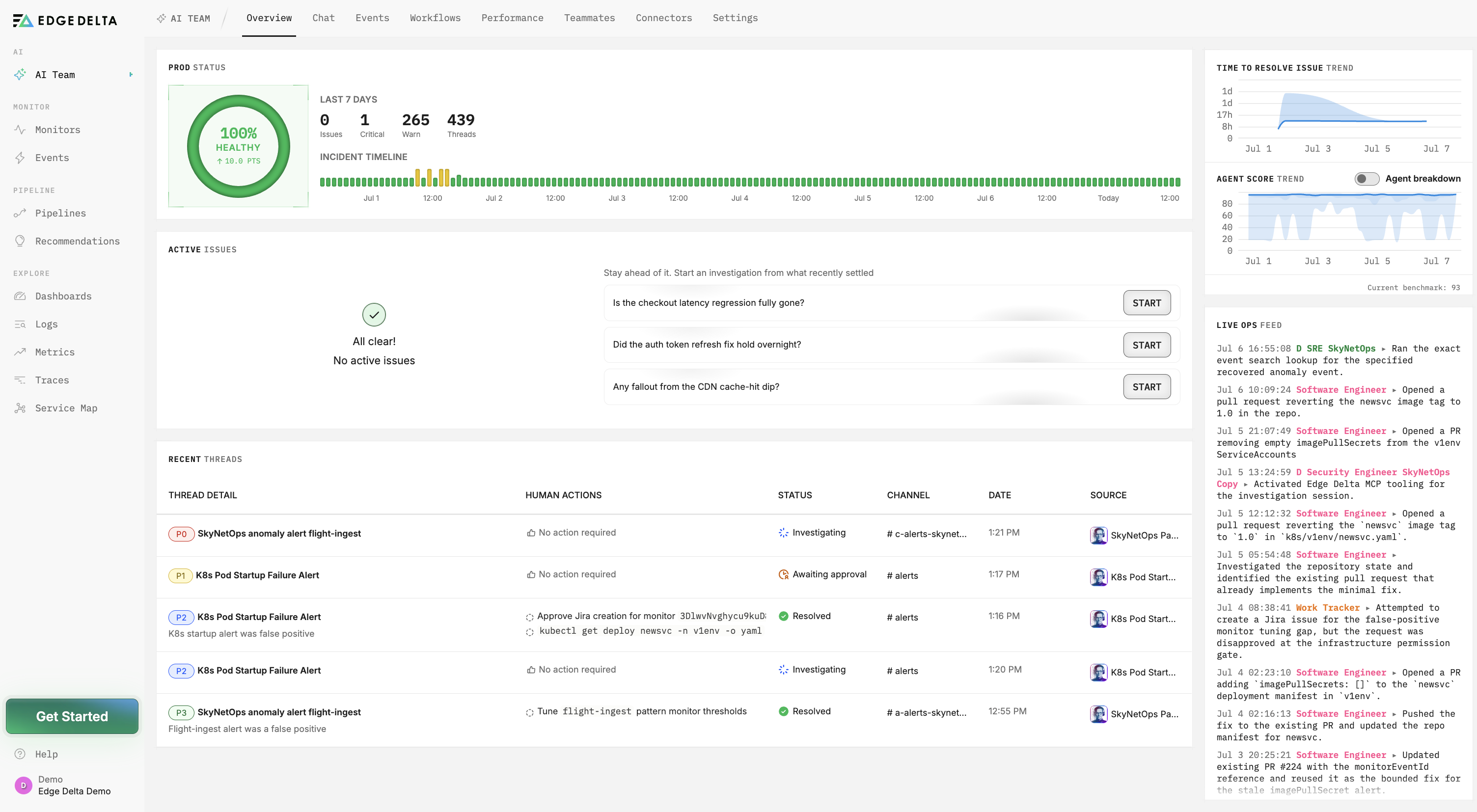Click Approve Jira creation for monitor action
Screen dimensions: 1477x812
tap(652, 617)
